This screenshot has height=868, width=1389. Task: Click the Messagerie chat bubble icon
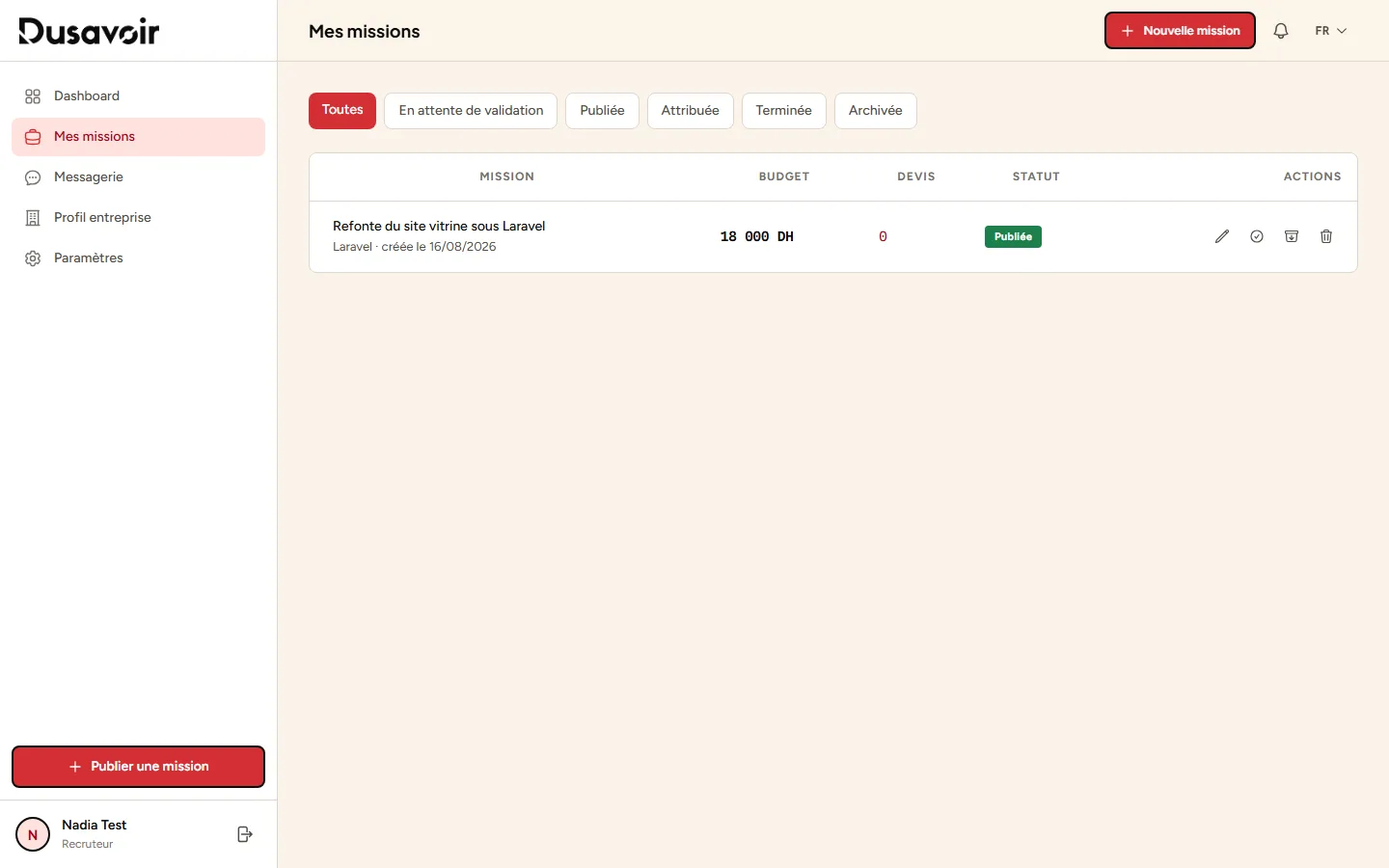33,177
